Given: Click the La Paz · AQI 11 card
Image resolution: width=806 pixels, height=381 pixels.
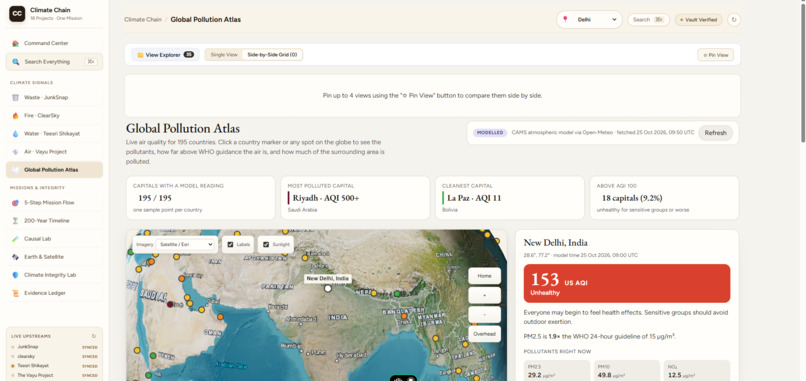Looking at the screenshot, I should point(509,197).
